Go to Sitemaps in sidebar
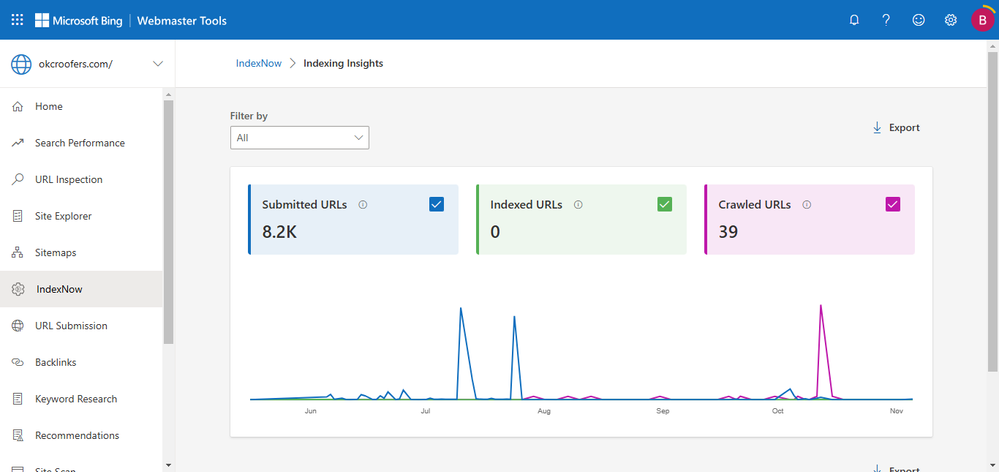The image size is (999, 472). (55, 253)
